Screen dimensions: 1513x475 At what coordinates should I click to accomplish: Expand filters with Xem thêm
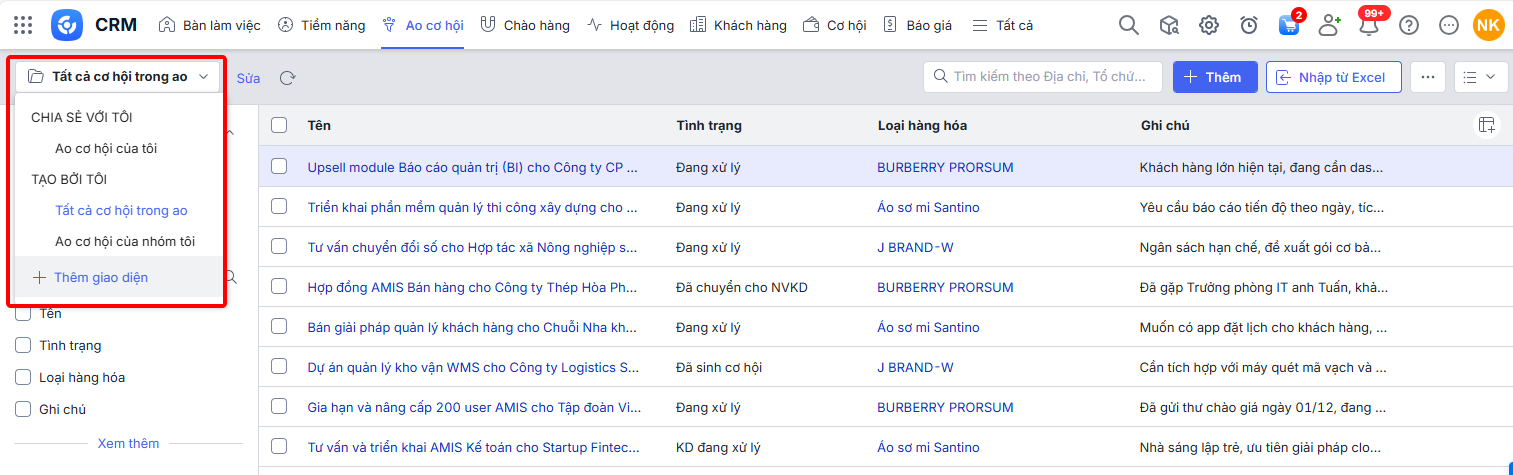(128, 443)
